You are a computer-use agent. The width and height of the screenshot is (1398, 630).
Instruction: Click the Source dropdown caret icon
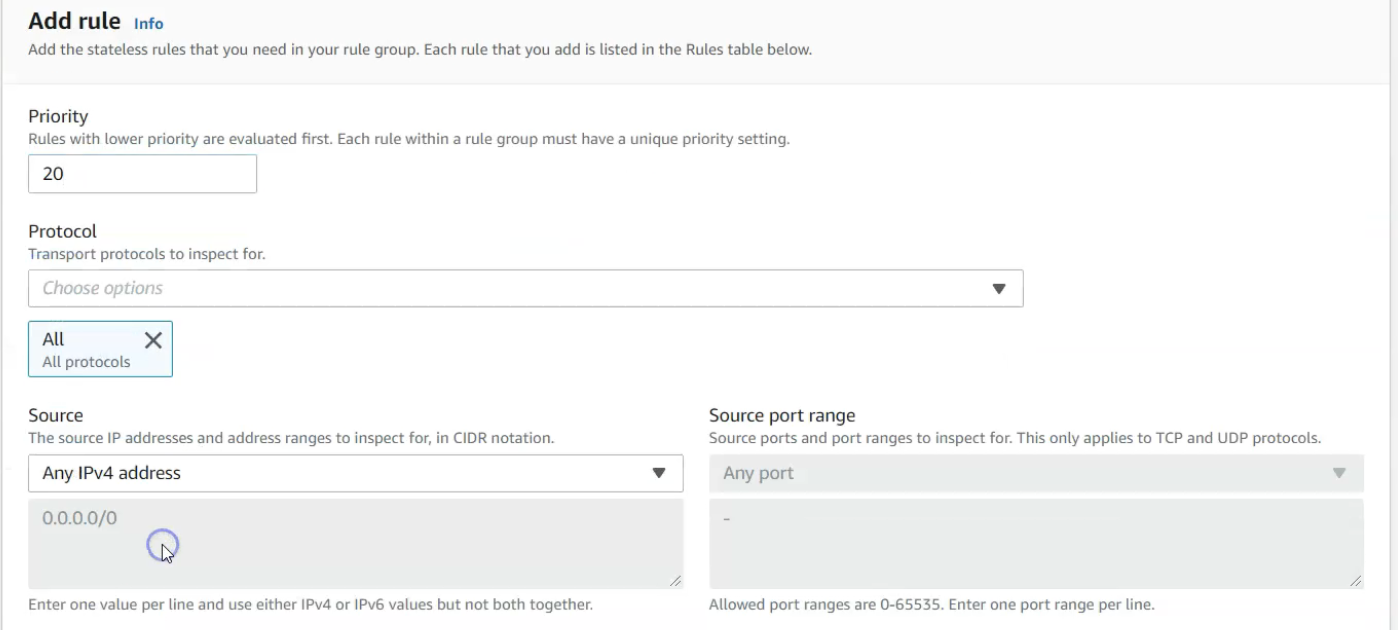click(658, 473)
